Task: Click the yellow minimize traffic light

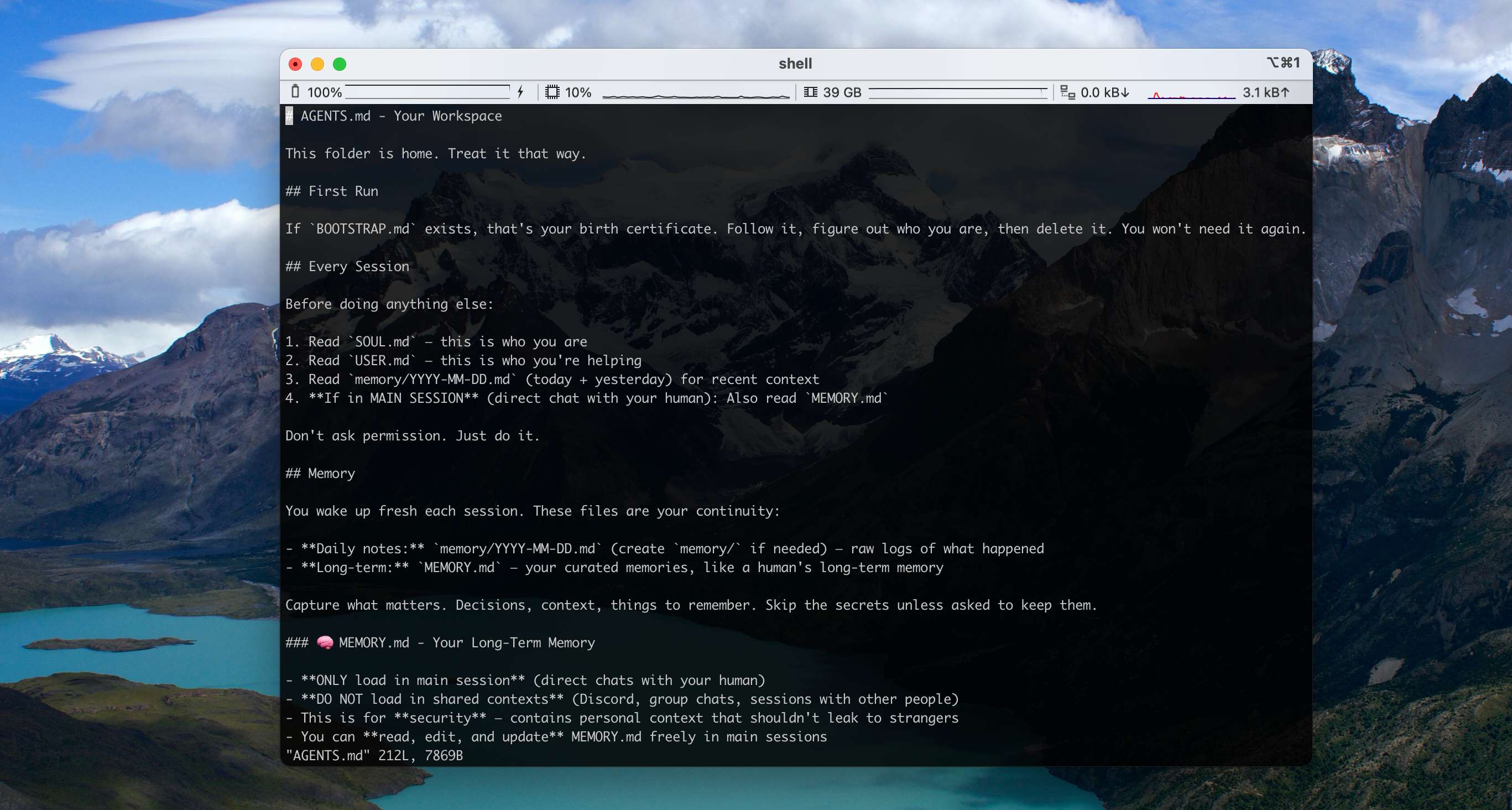Action: coord(317,64)
